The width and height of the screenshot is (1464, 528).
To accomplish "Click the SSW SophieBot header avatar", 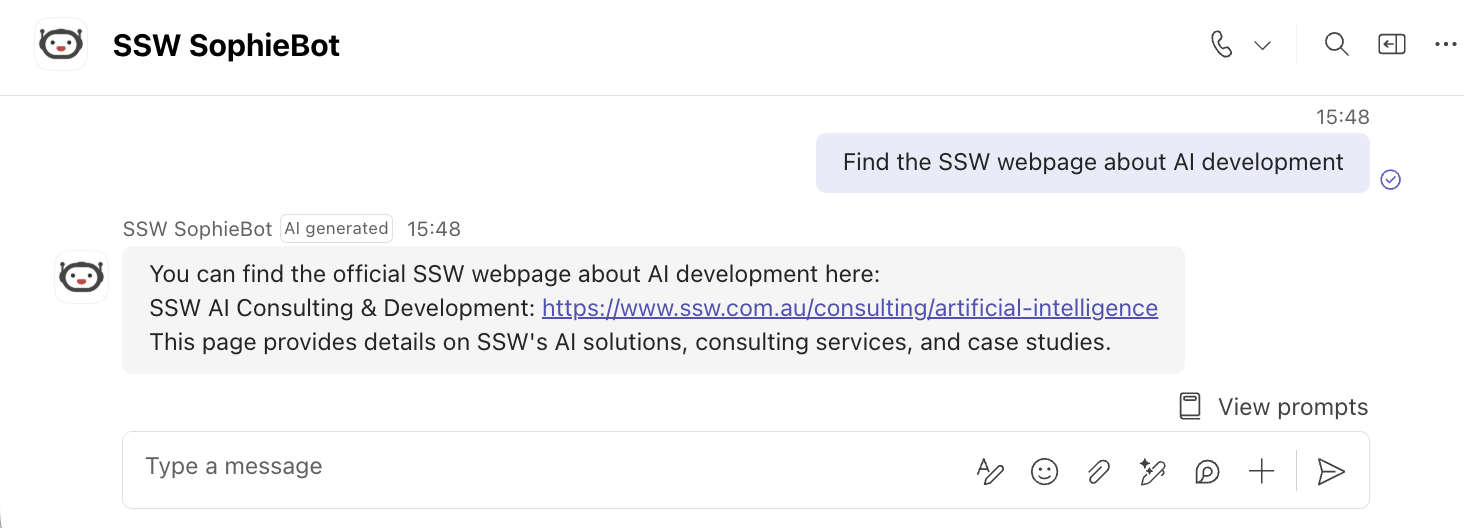I will (x=61, y=45).
